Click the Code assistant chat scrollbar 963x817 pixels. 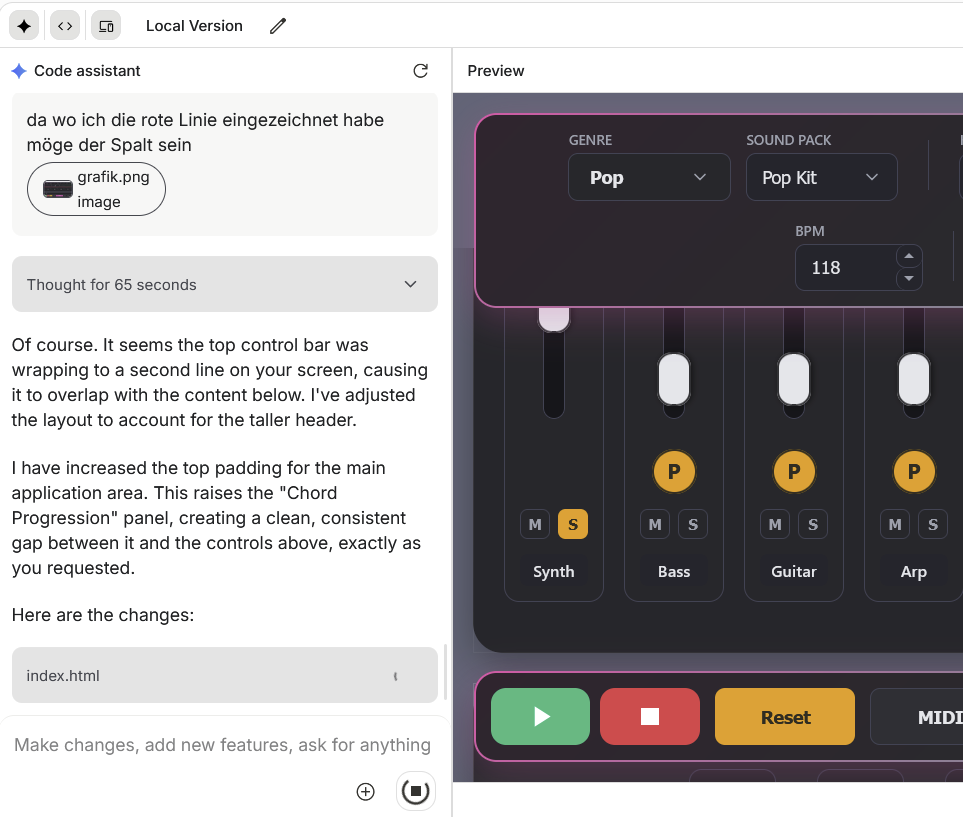[x=445, y=672]
